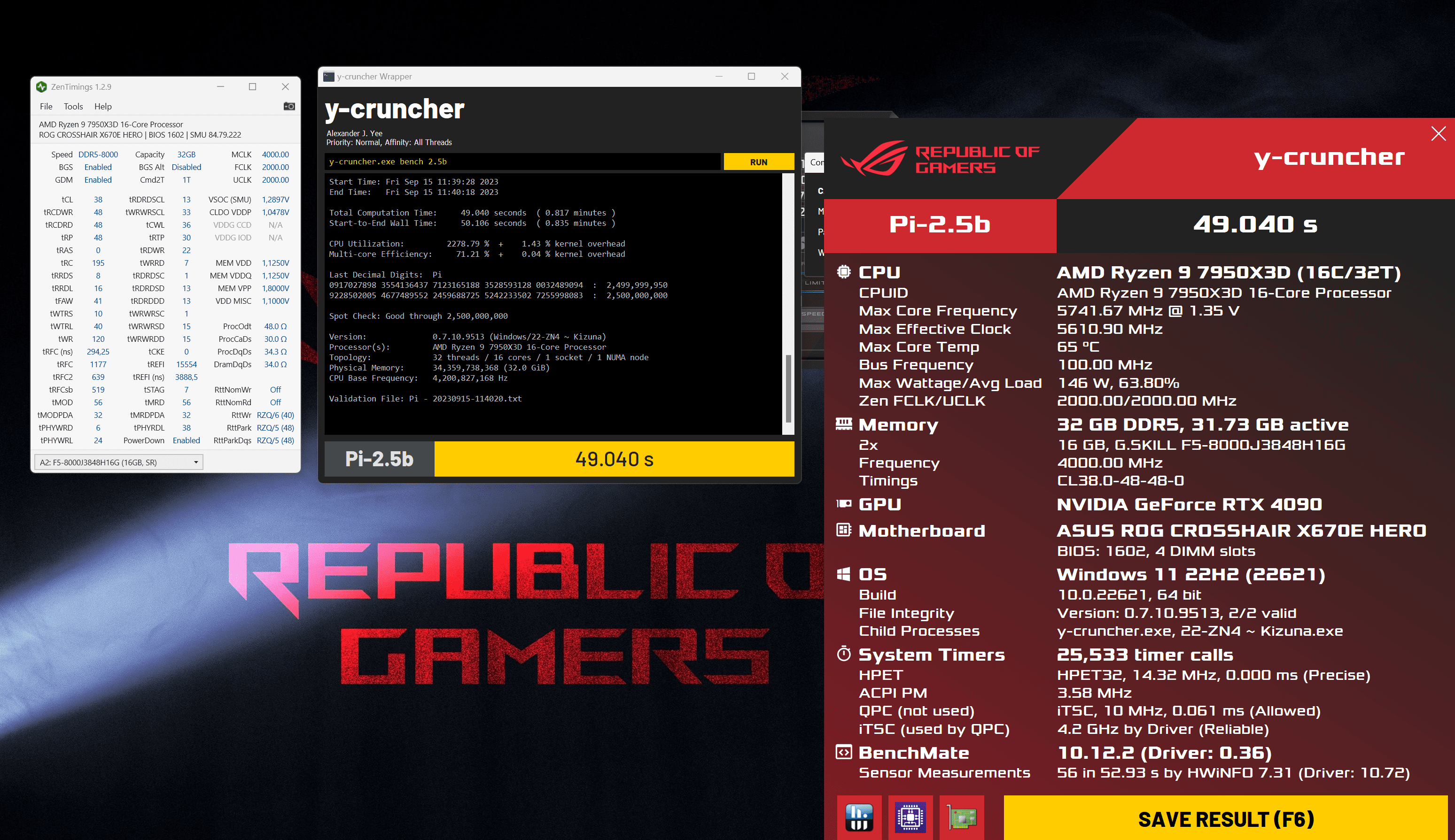Screen dimensions: 1455x840
Task: Click the Total Computation Time line
Action: pyautogui.click(x=472, y=213)
